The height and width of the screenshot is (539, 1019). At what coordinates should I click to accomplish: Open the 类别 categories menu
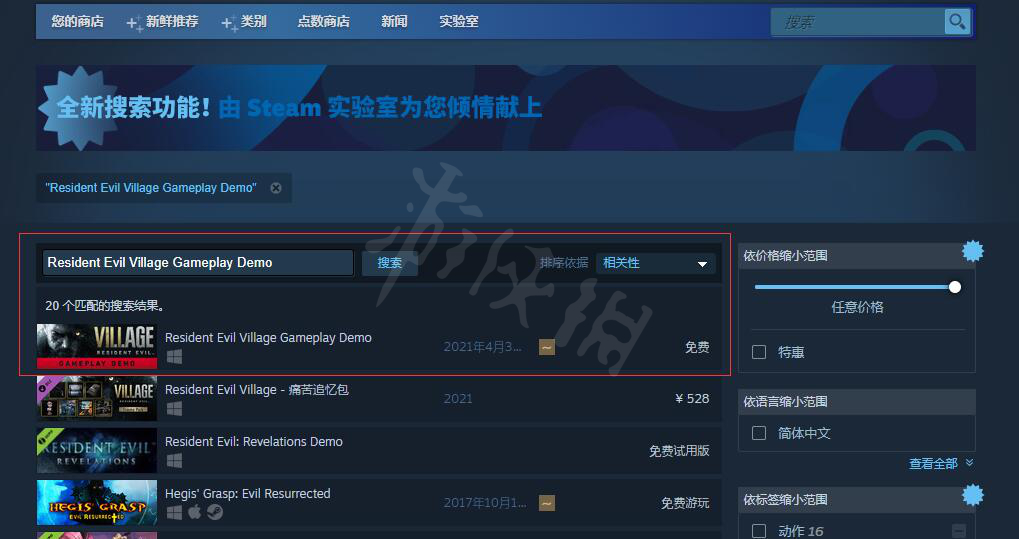tap(253, 21)
